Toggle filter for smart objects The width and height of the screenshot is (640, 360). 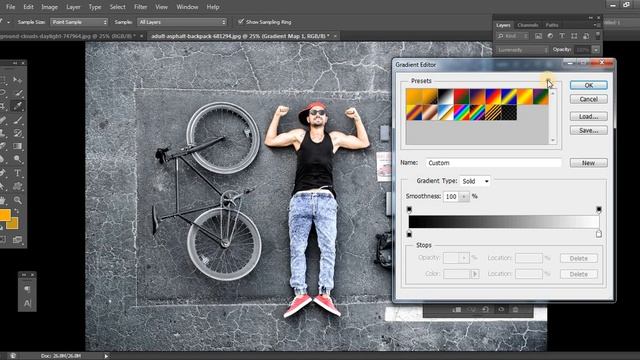coord(586,36)
